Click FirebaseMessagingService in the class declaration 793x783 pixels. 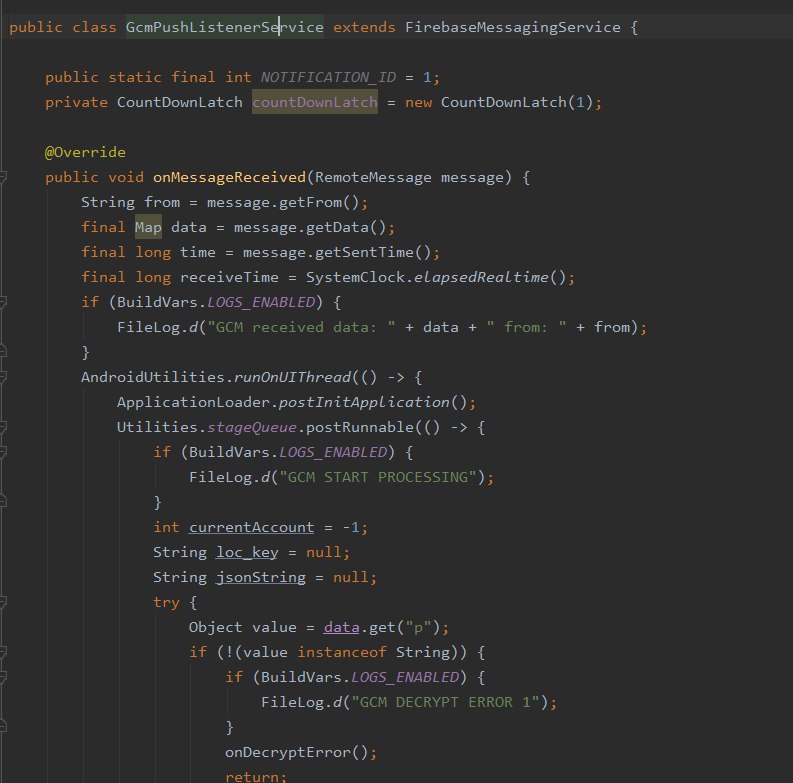[512, 27]
